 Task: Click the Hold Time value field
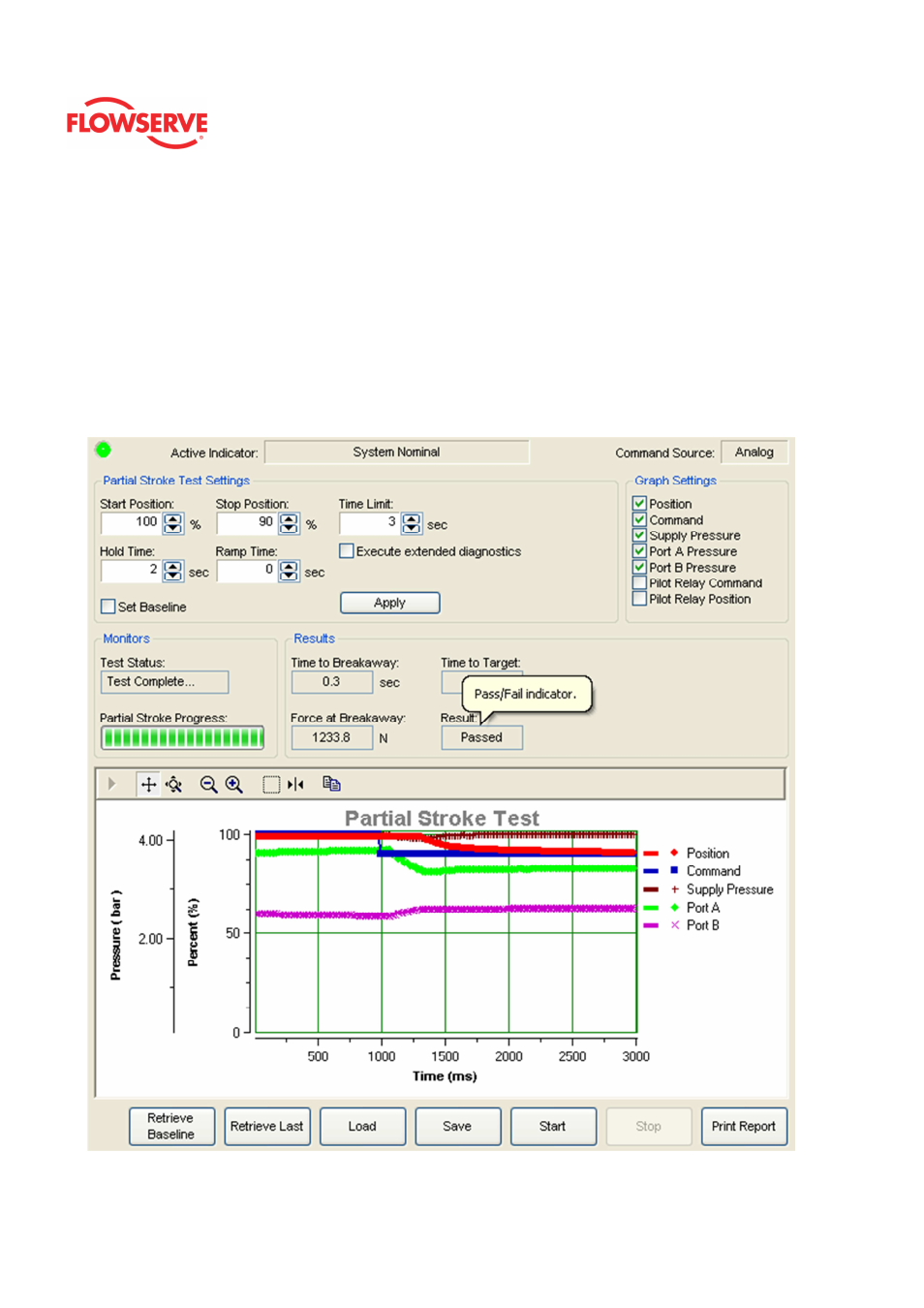coord(132,571)
